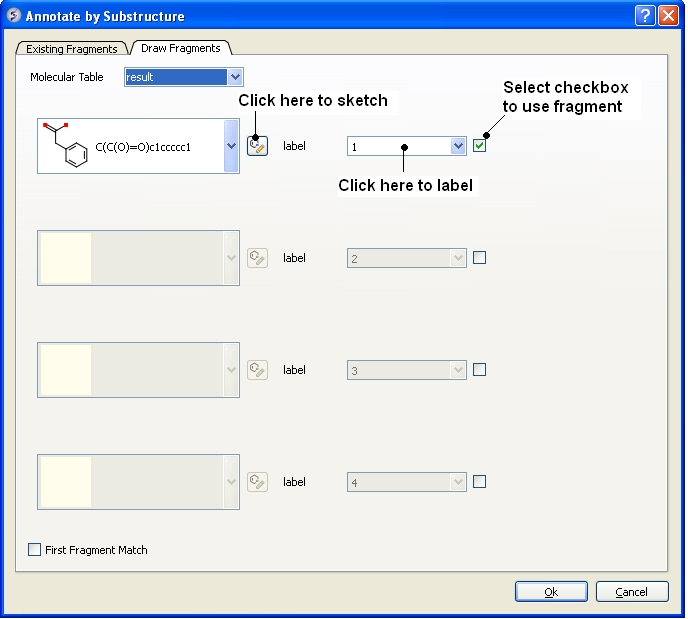This screenshot has width=688, height=619.
Task: Close the Annotate by Substructure dialog
Action: pyautogui.click(x=668, y=16)
